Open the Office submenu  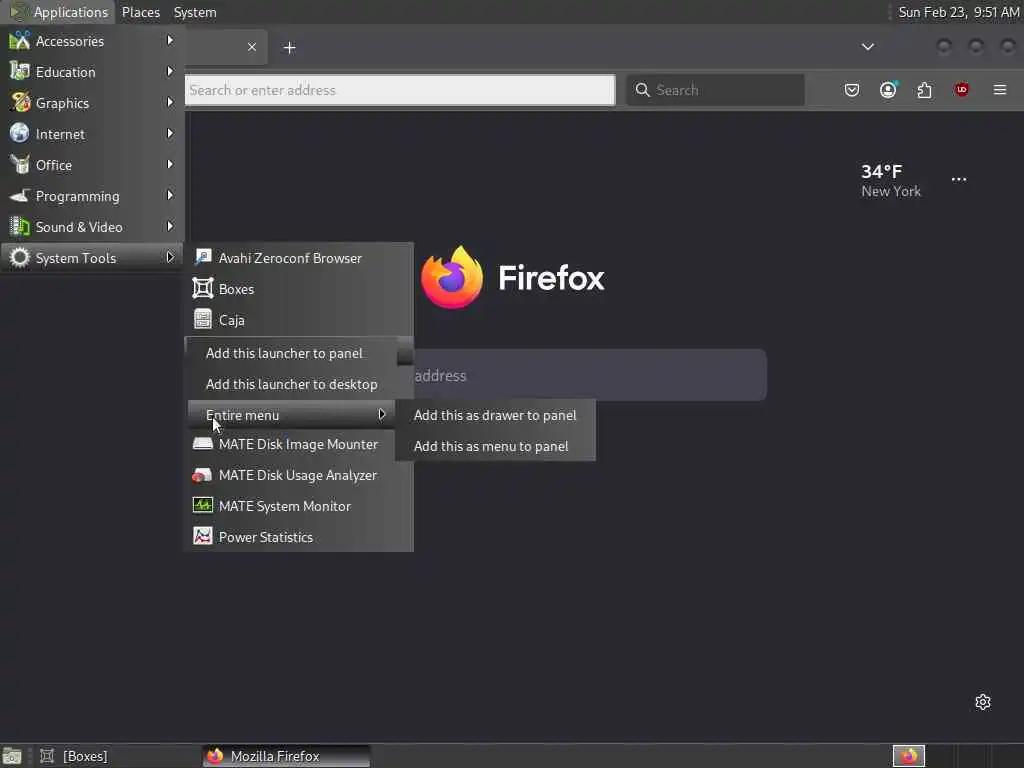pyautogui.click(x=92, y=165)
